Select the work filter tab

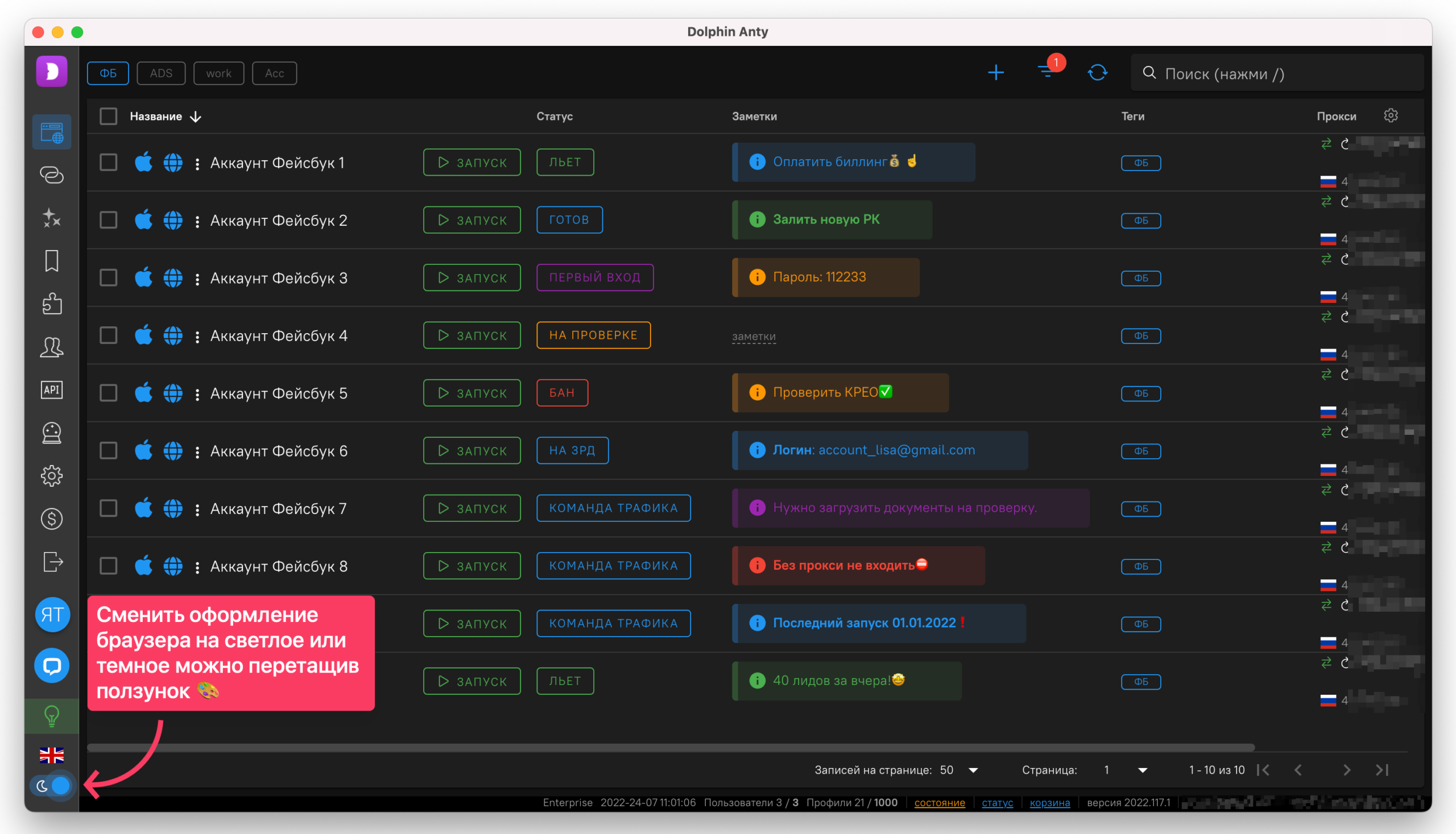219,73
